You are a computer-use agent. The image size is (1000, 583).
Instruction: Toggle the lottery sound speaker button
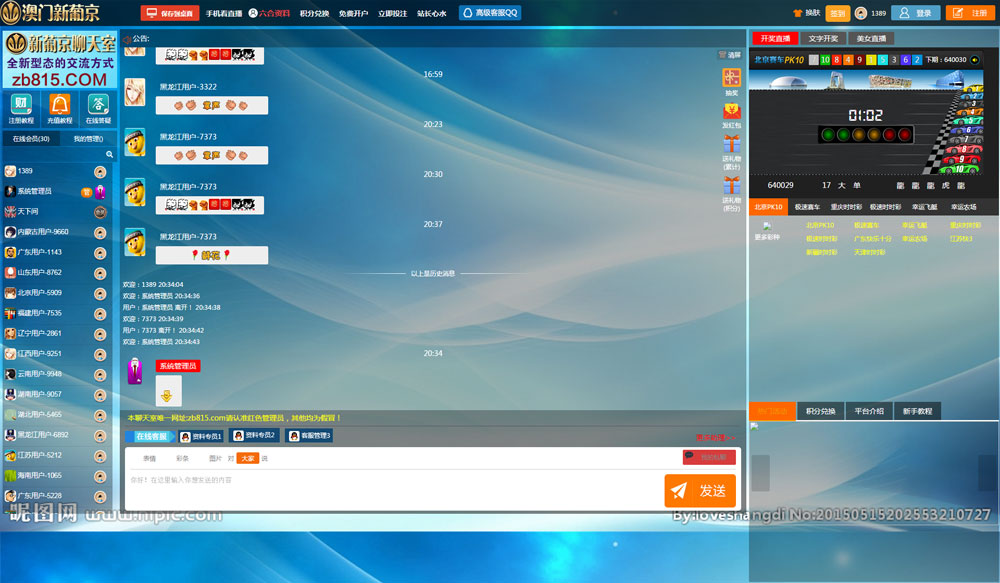pyautogui.click(x=975, y=60)
